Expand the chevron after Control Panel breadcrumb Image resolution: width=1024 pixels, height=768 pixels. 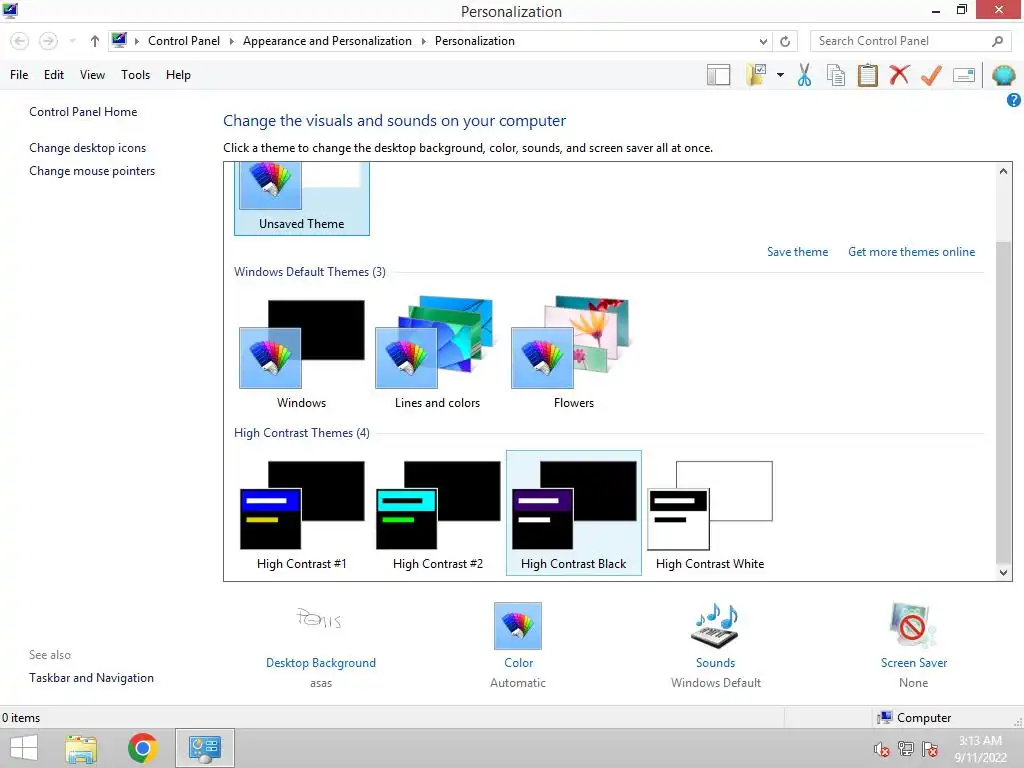(231, 41)
